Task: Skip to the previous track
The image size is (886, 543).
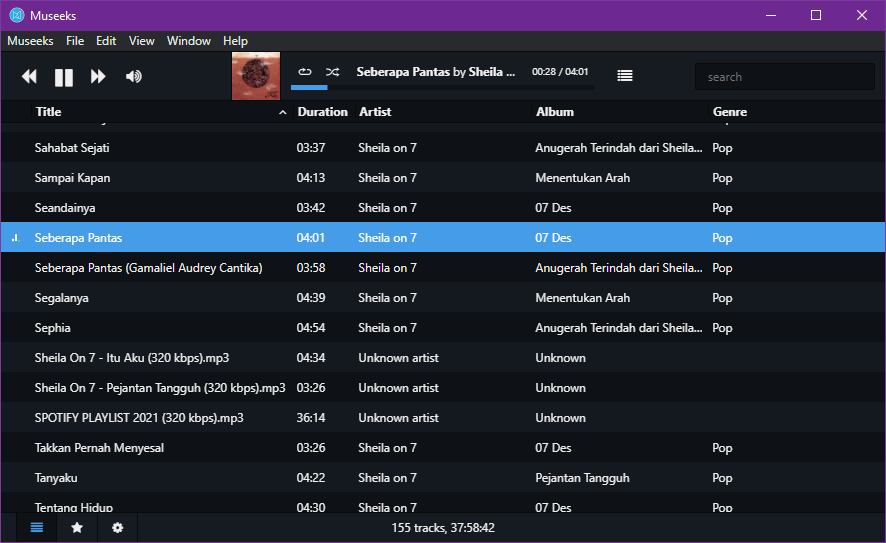Action: (29, 76)
